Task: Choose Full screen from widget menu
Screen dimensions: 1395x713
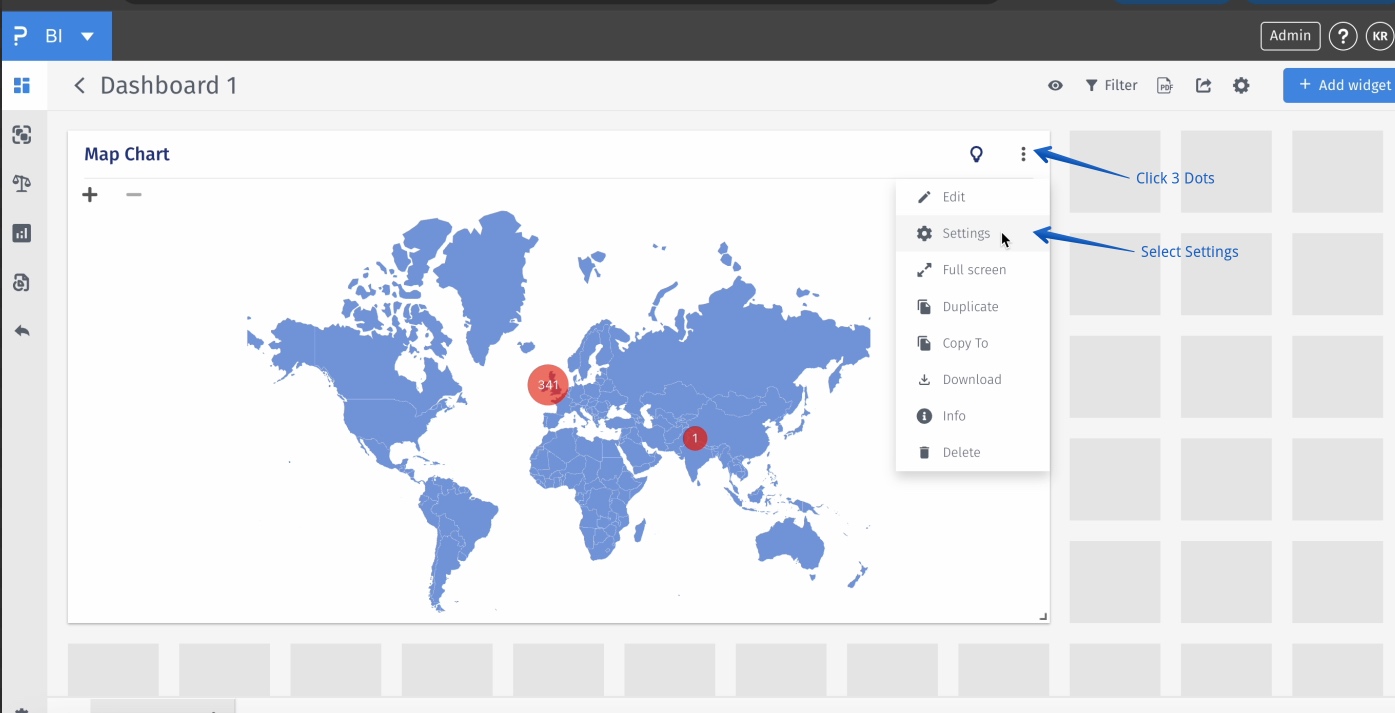Action: tap(972, 270)
